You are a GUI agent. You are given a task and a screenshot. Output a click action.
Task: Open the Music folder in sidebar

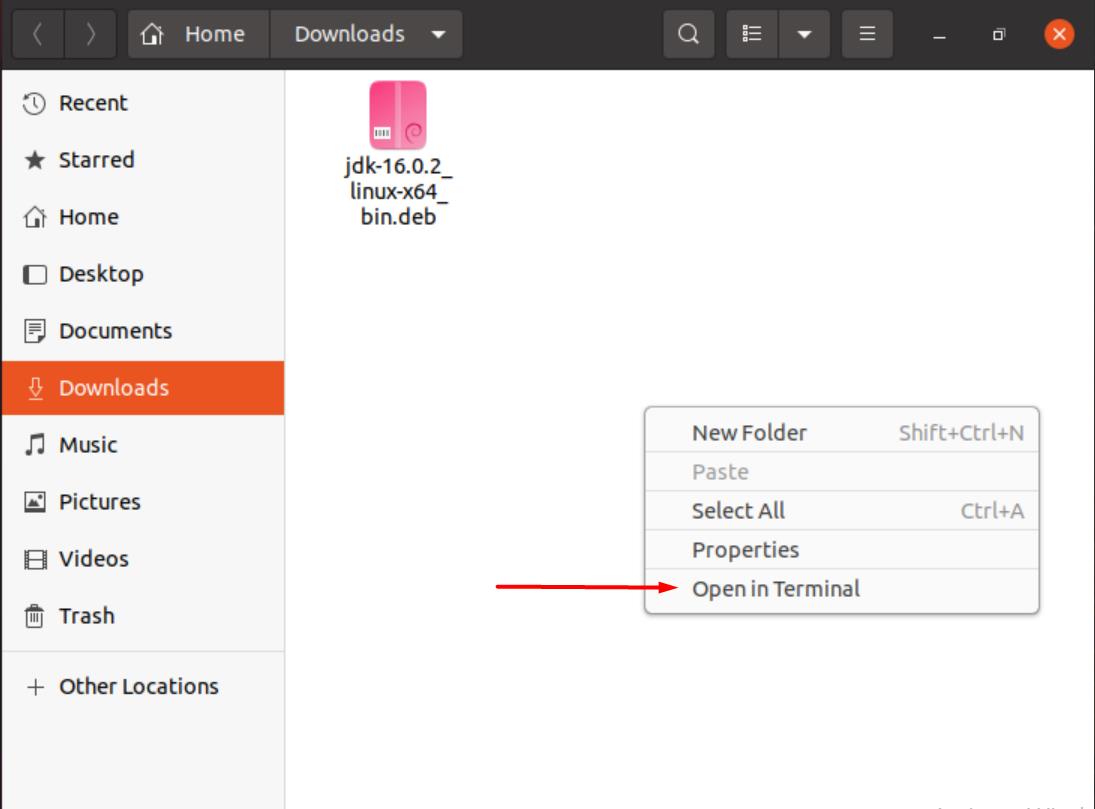pyautogui.click(x=93, y=444)
